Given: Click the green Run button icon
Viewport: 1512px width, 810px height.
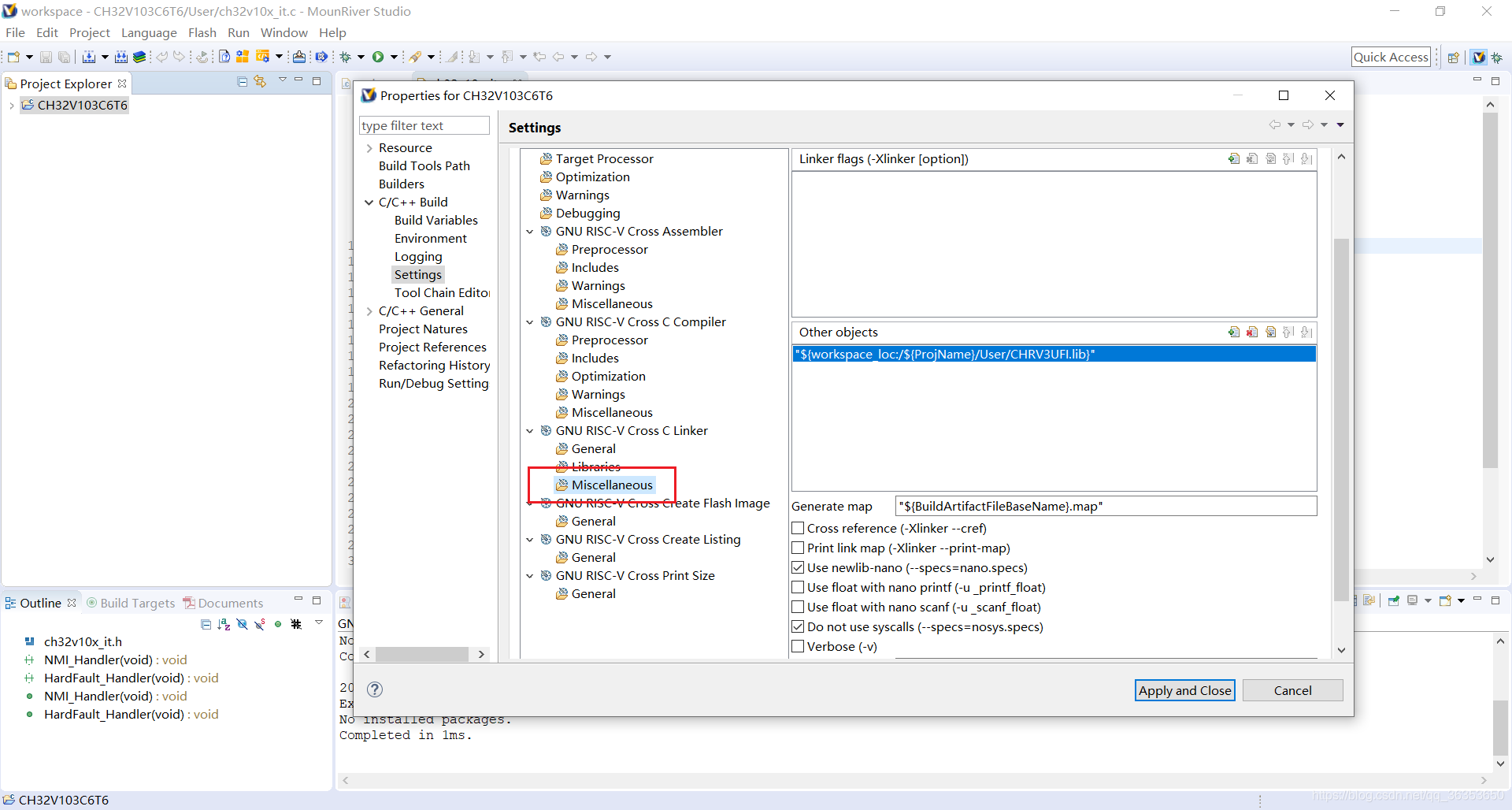Looking at the screenshot, I should tap(378, 57).
